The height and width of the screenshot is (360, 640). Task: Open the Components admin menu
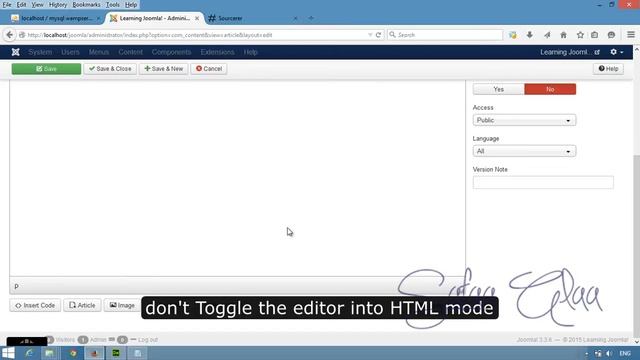point(171,52)
